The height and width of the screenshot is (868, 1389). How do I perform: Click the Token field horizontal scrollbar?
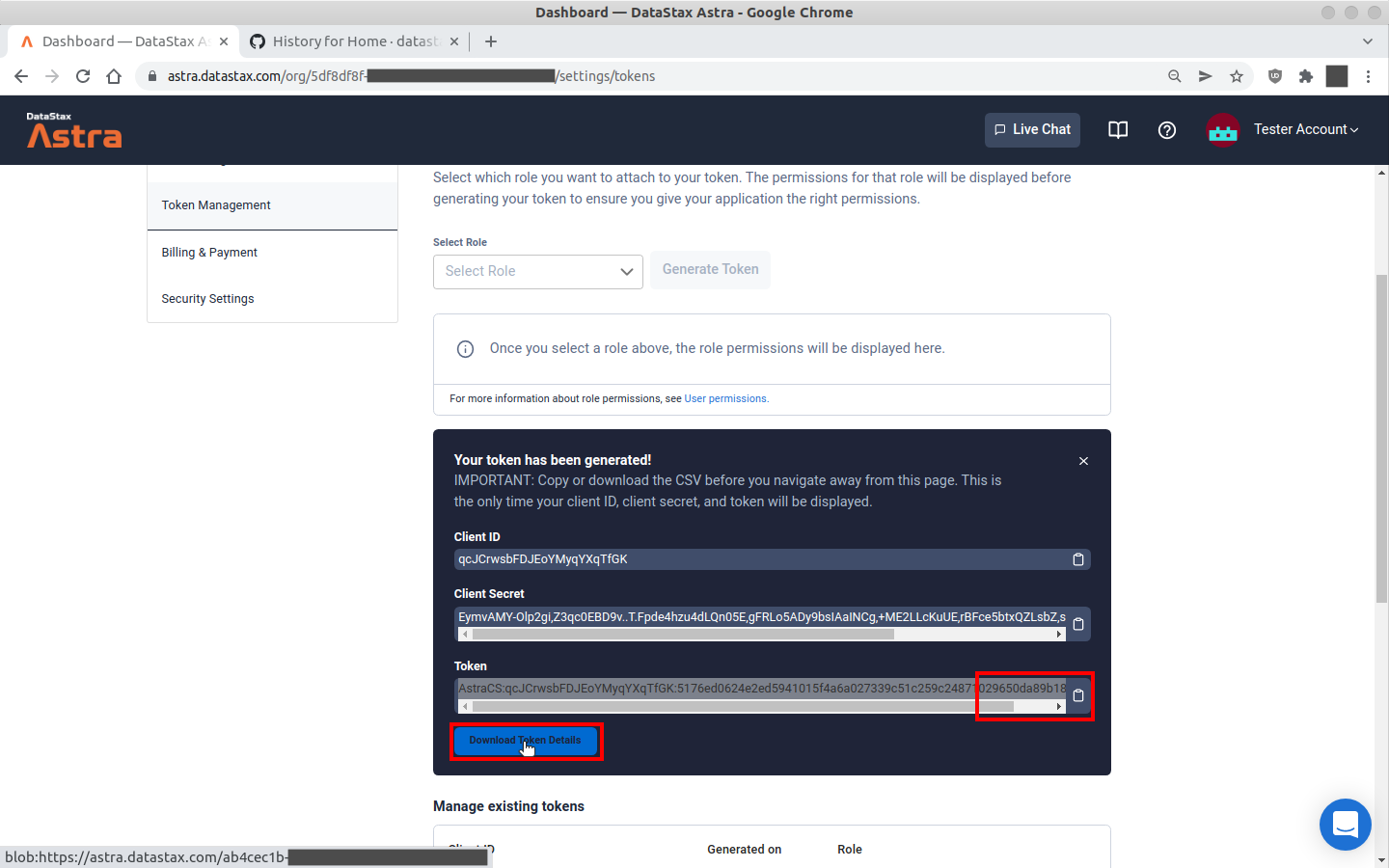743,707
